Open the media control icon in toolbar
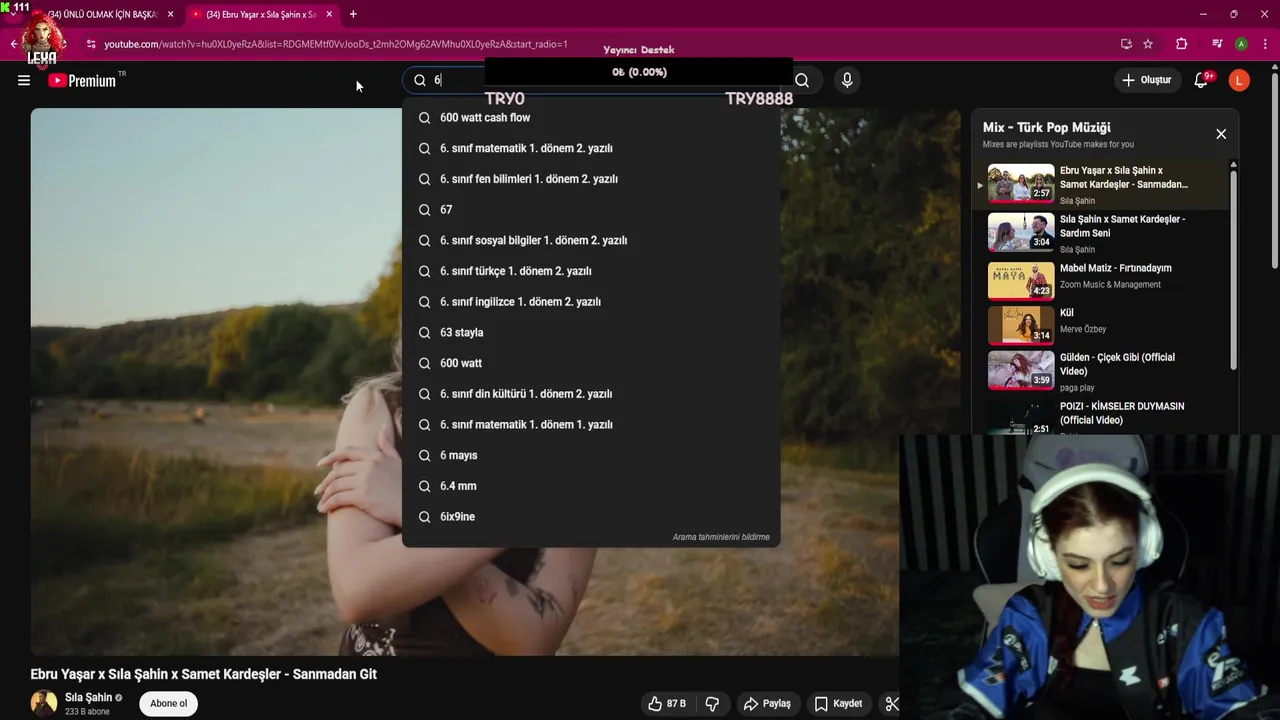 coord(1216,44)
